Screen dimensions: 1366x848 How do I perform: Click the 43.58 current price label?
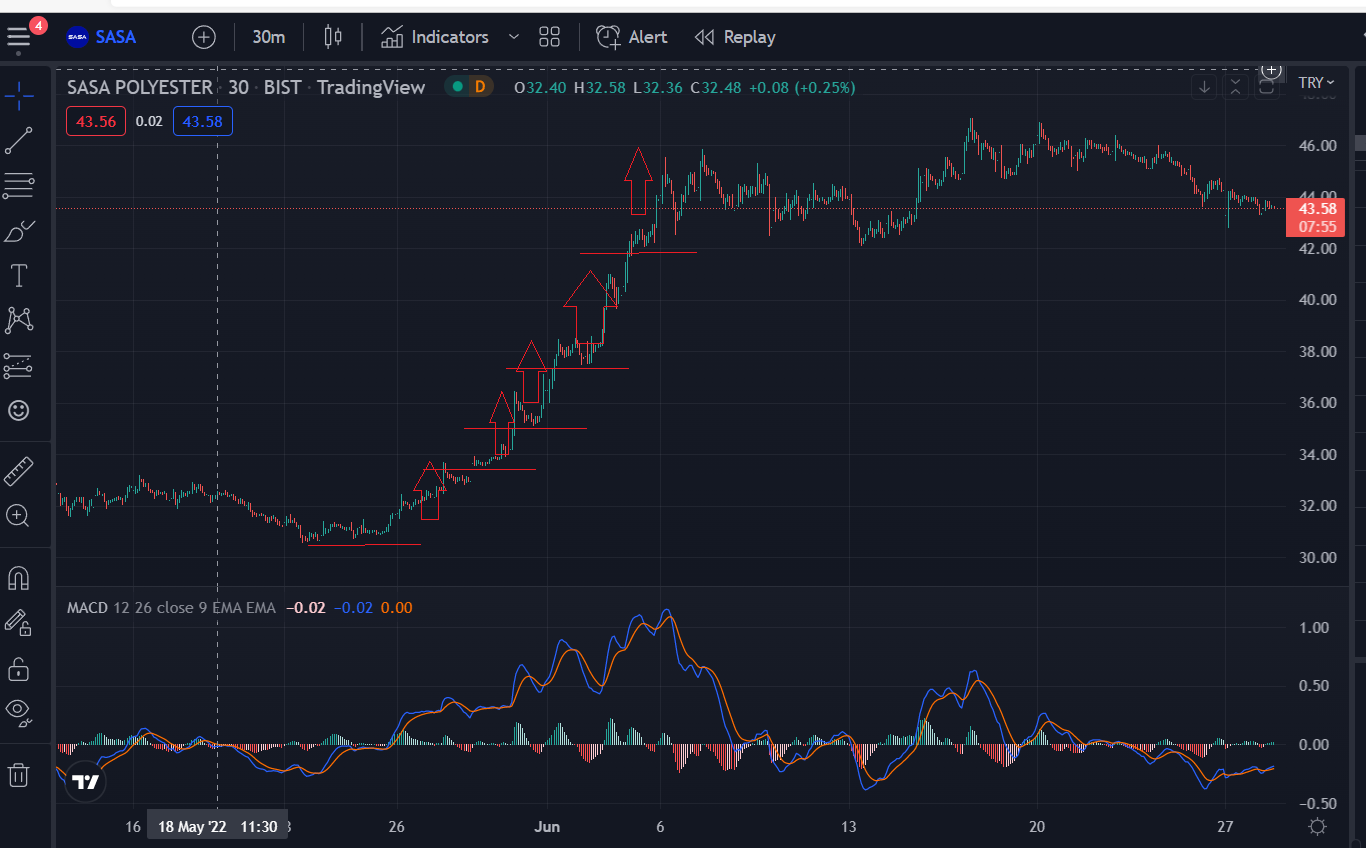point(1315,208)
